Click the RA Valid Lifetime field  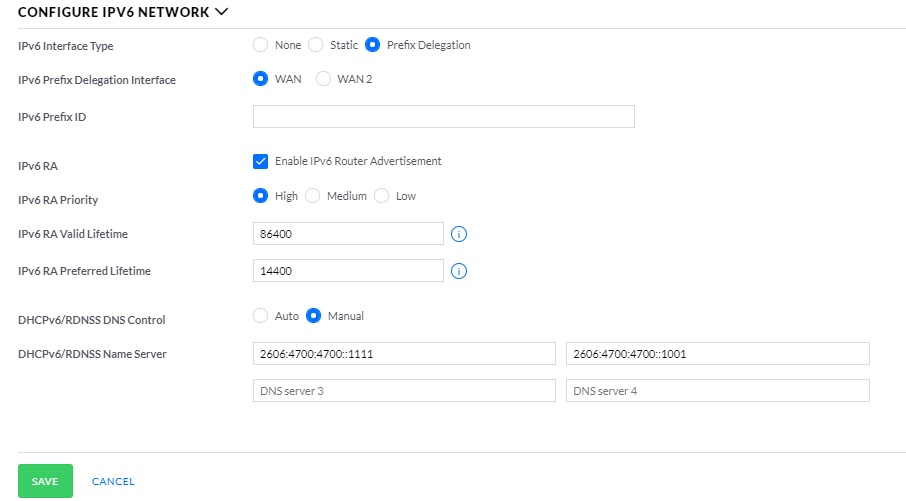pos(347,234)
